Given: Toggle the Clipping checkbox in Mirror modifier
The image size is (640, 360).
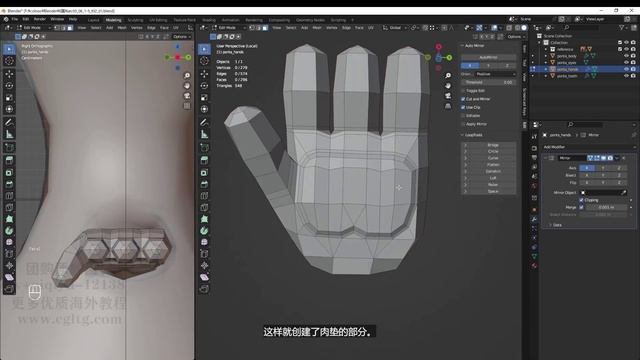Looking at the screenshot, I should (x=581, y=200).
